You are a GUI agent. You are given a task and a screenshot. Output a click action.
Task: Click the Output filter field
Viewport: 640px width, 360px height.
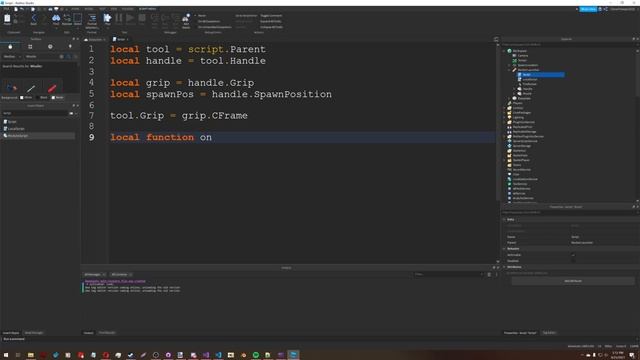click(448, 274)
